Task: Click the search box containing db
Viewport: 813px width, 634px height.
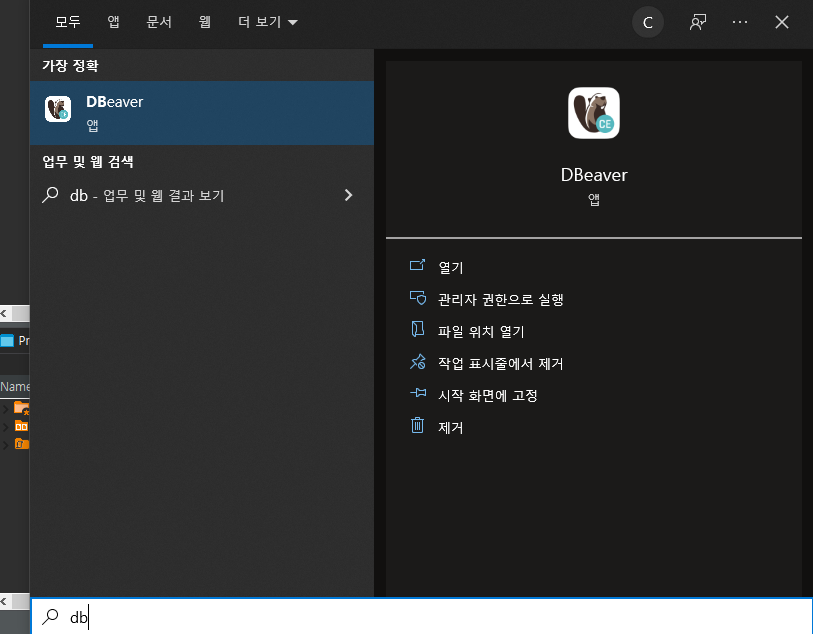Action: [422, 617]
